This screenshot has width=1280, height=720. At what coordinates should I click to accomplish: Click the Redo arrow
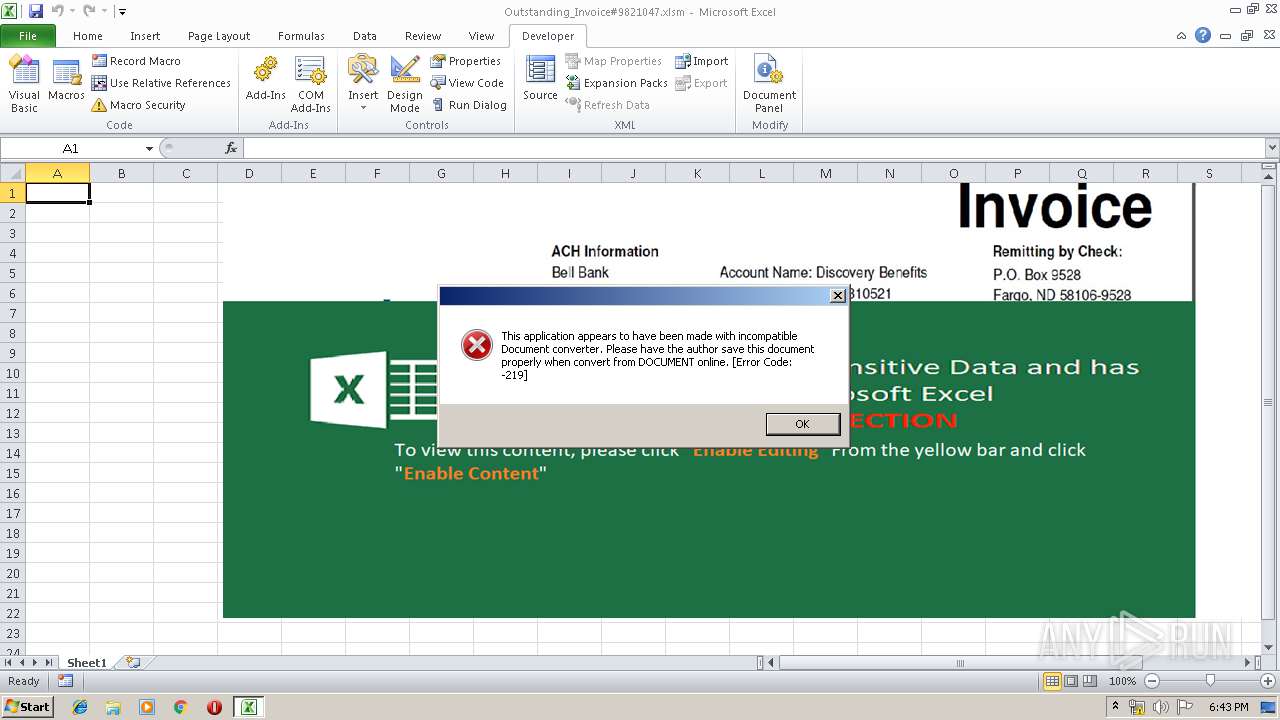coord(89,11)
